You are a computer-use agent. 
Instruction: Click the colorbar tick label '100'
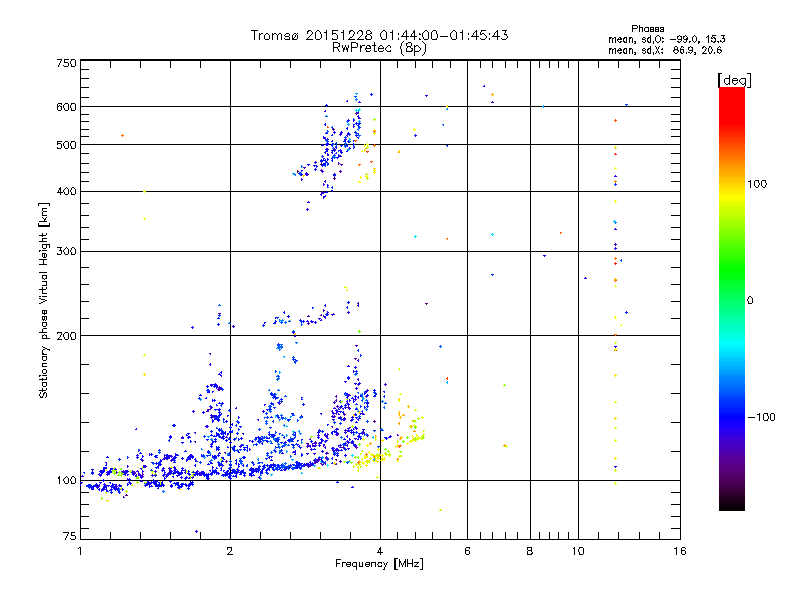pos(757,184)
